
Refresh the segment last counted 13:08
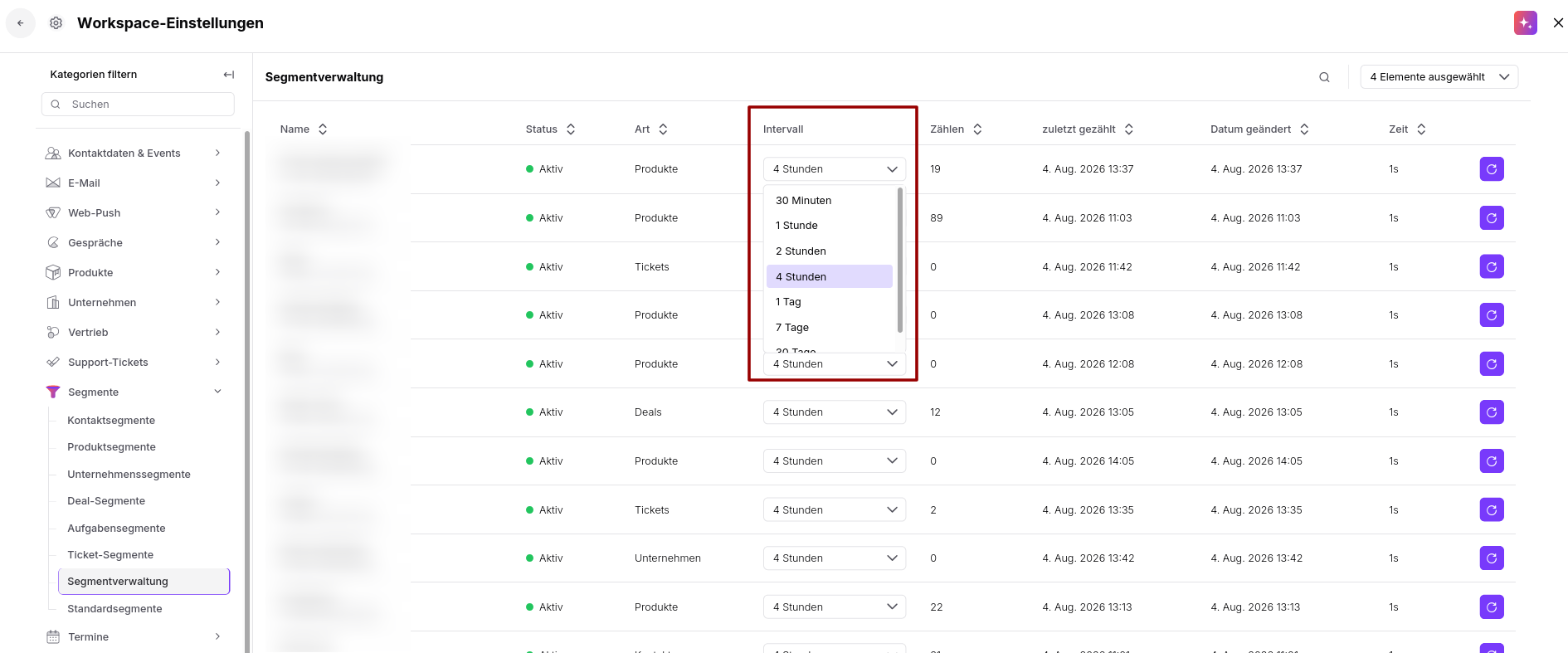pos(1492,315)
